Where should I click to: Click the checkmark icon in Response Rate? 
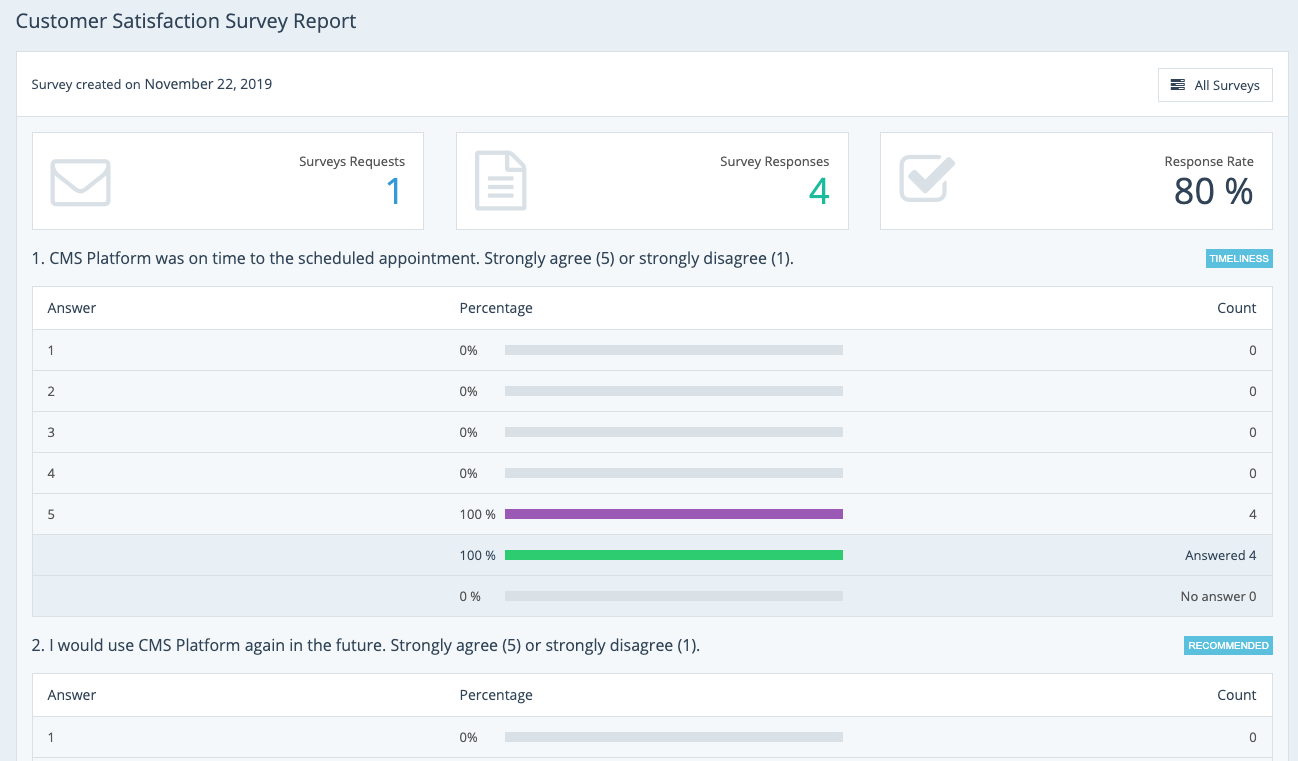click(x=927, y=179)
